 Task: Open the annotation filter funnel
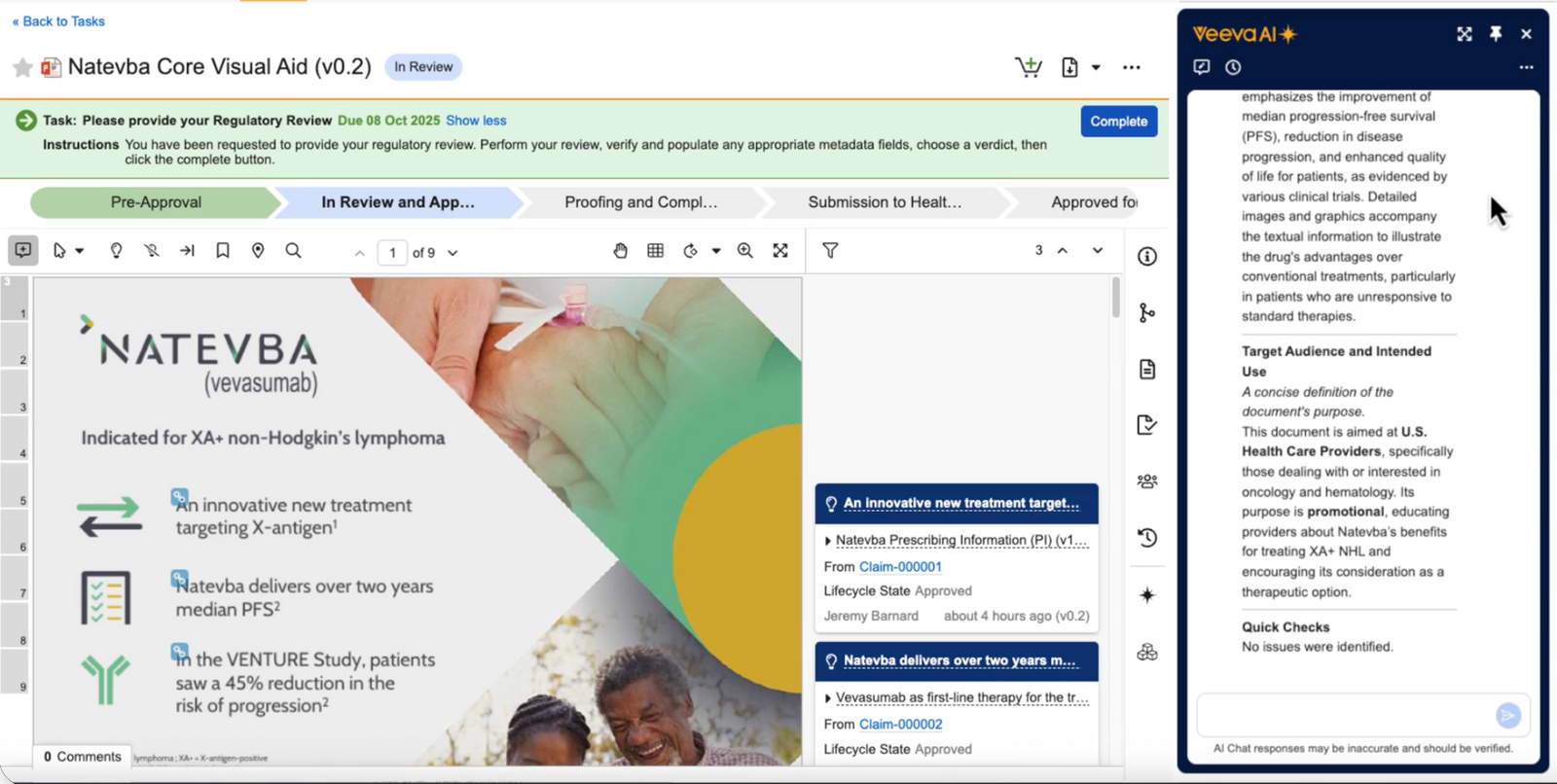coord(830,251)
